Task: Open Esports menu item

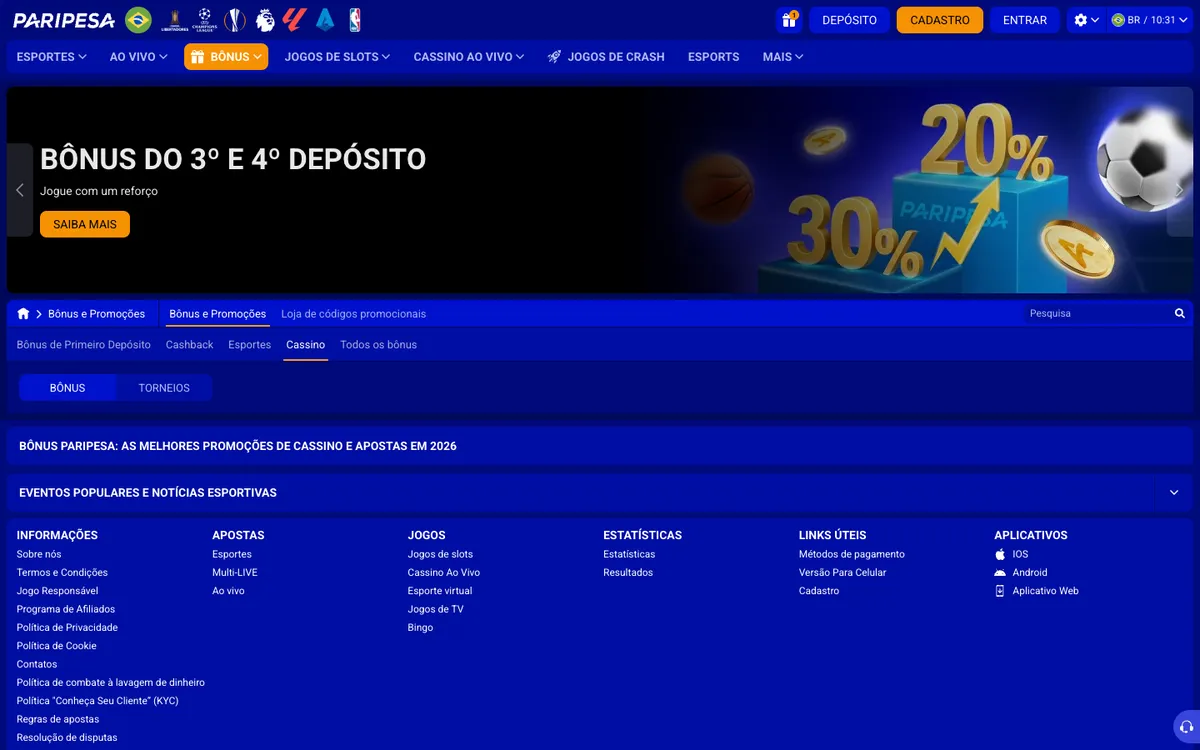Action: coord(714,57)
